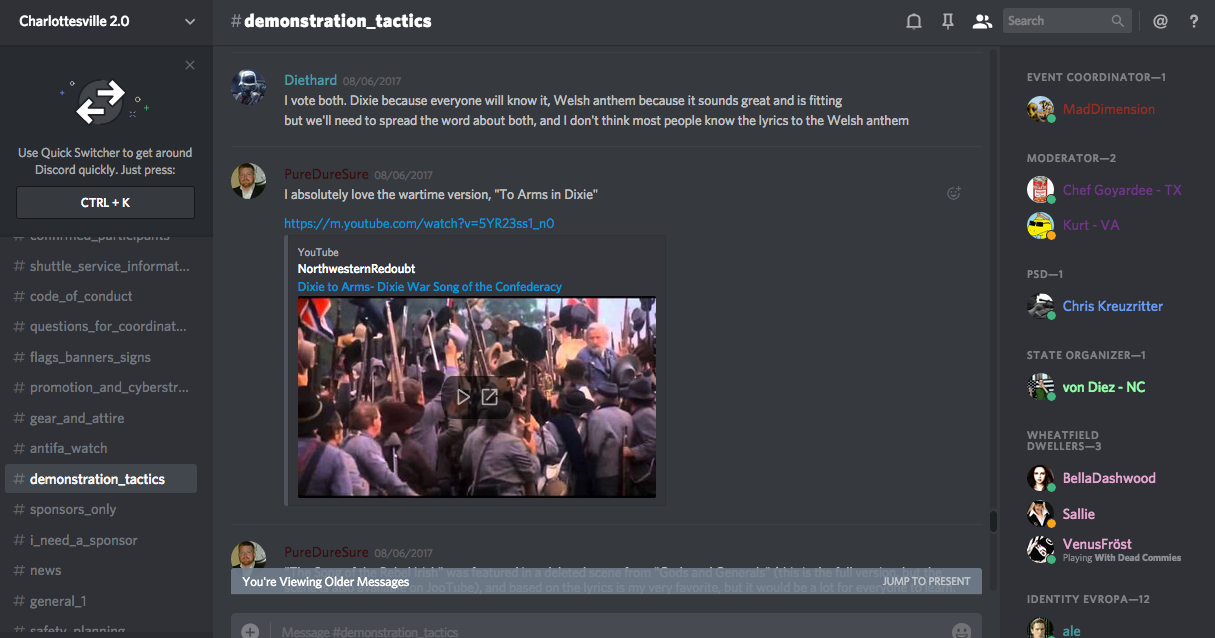Image resolution: width=1215 pixels, height=638 pixels.
Task: Open recent mentions @ icon
Action: [x=1160, y=21]
